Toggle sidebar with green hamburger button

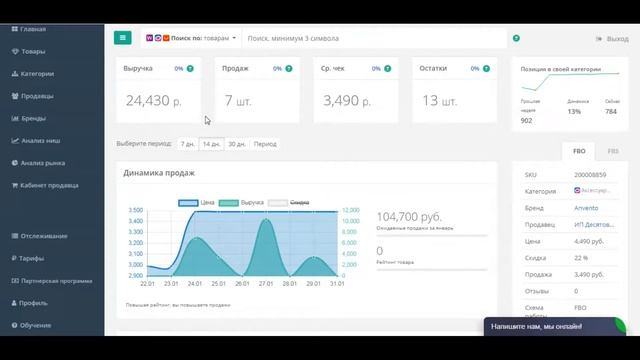click(x=122, y=38)
